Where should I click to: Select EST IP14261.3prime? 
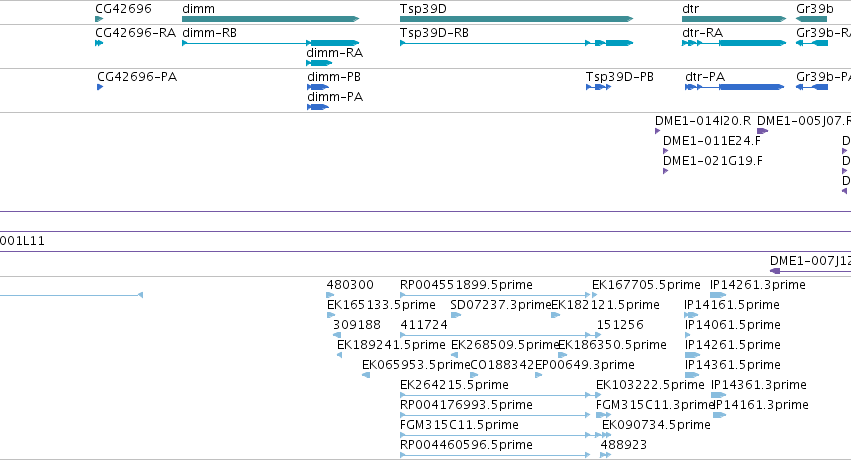tap(758, 285)
